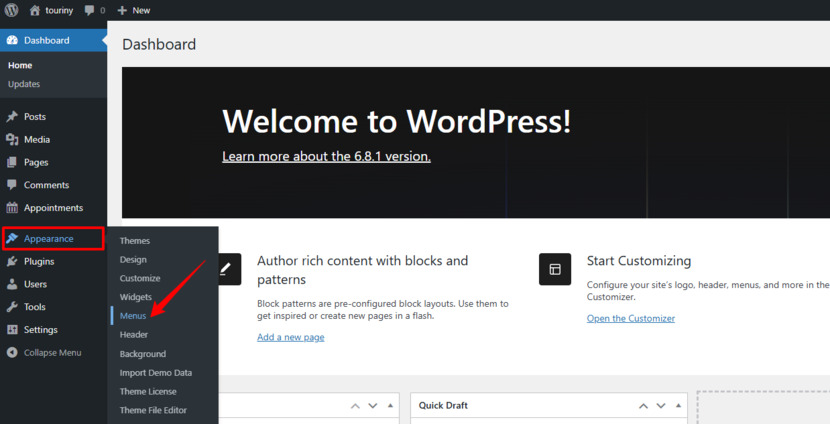The height and width of the screenshot is (424, 830).
Task: Open the Plugins menu label
Action: [x=39, y=261]
